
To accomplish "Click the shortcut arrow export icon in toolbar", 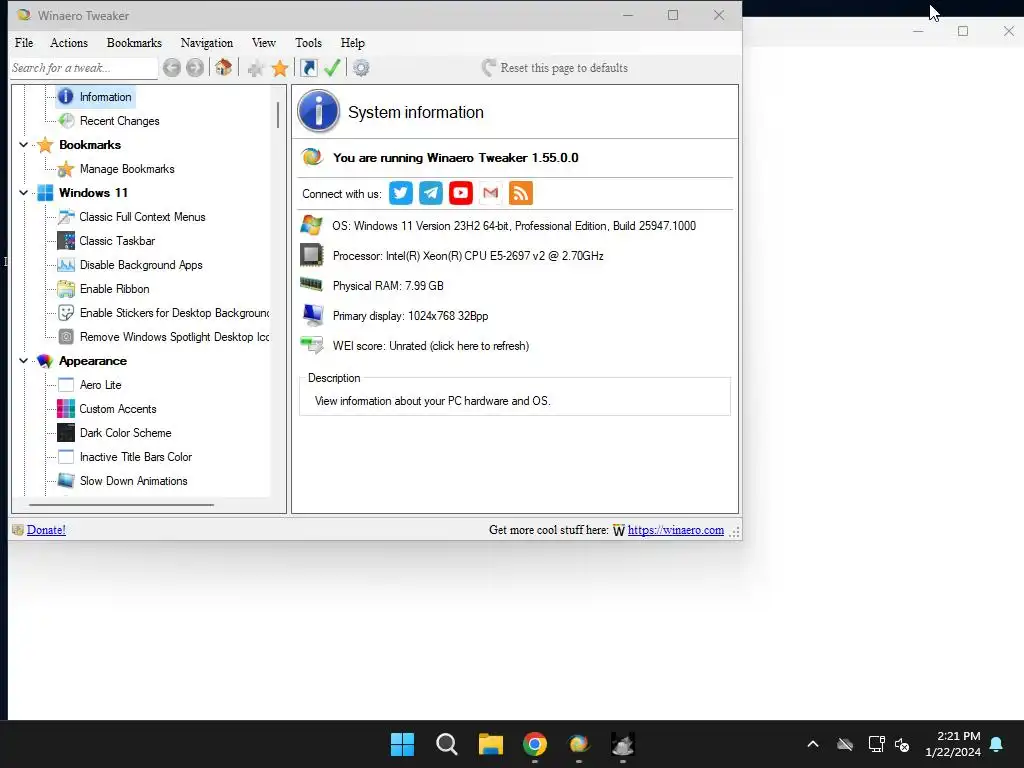I will pos(309,67).
